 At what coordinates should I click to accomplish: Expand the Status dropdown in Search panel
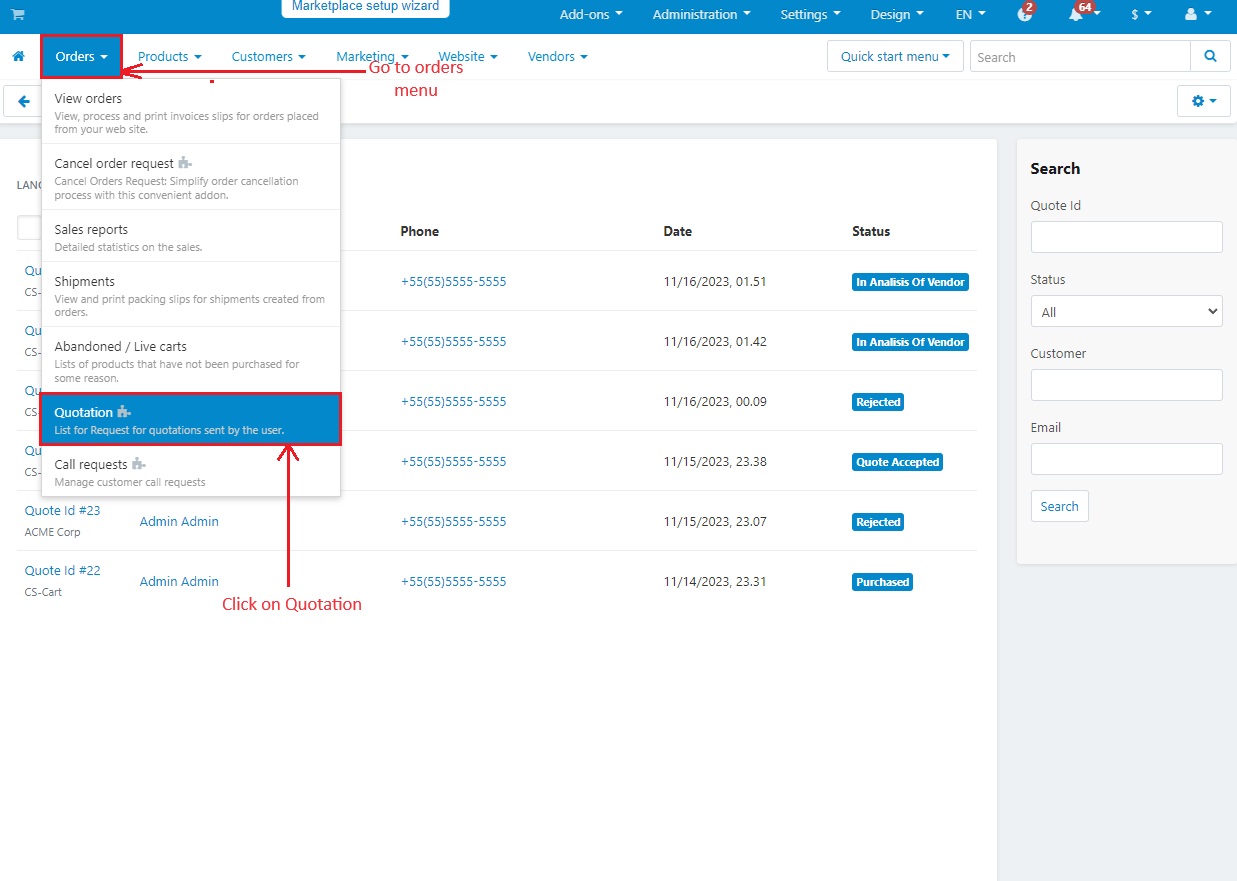pos(1126,312)
